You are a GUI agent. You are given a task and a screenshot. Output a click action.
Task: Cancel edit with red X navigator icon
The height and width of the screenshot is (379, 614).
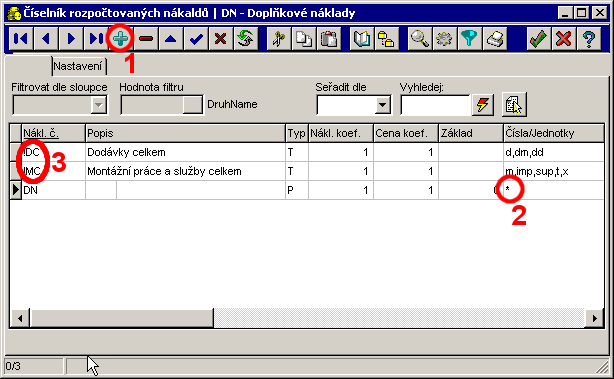(x=221, y=38)
